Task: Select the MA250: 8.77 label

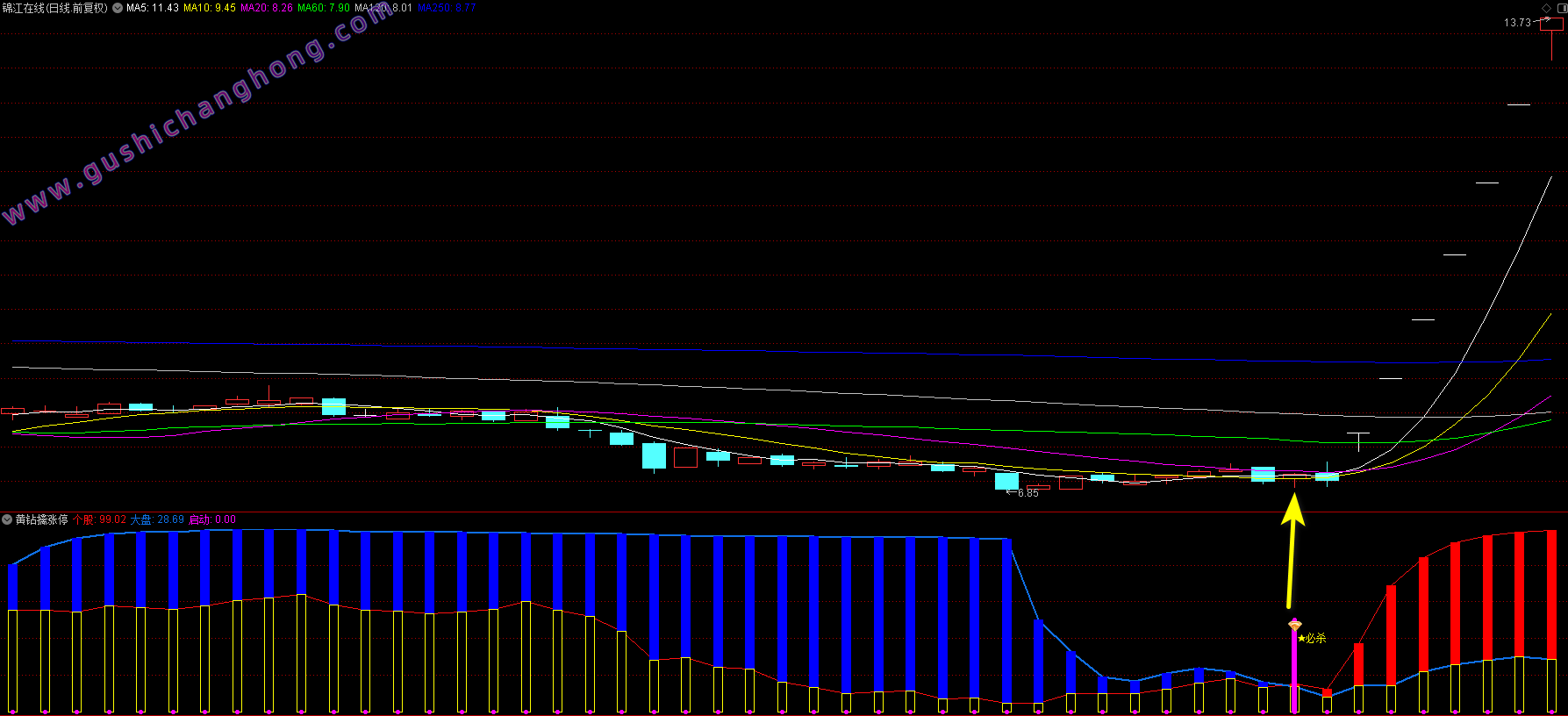Action: [x=447, y=8]
